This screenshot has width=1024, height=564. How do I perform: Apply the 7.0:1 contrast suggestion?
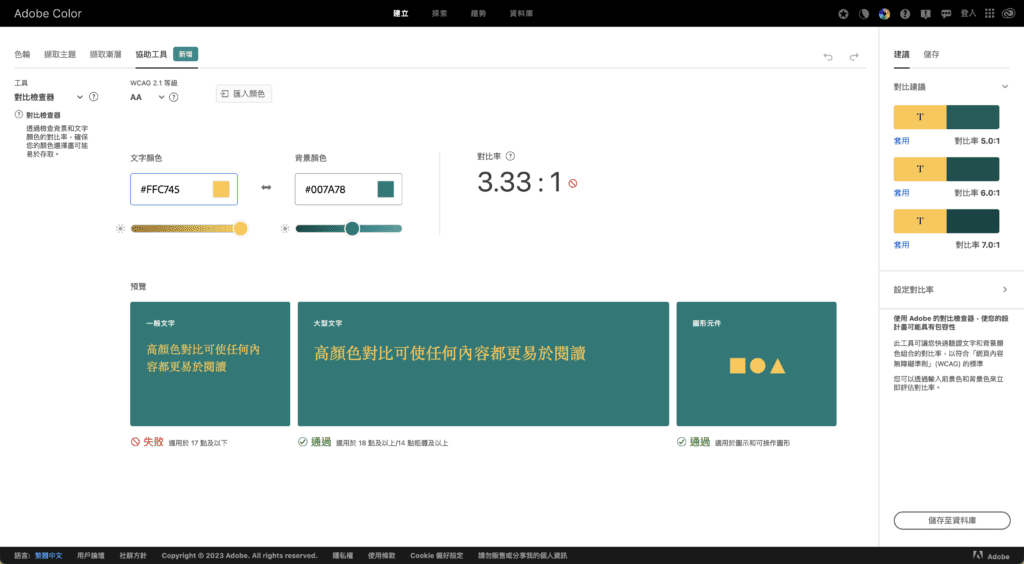pyautogui.click(x=901, y=245)
